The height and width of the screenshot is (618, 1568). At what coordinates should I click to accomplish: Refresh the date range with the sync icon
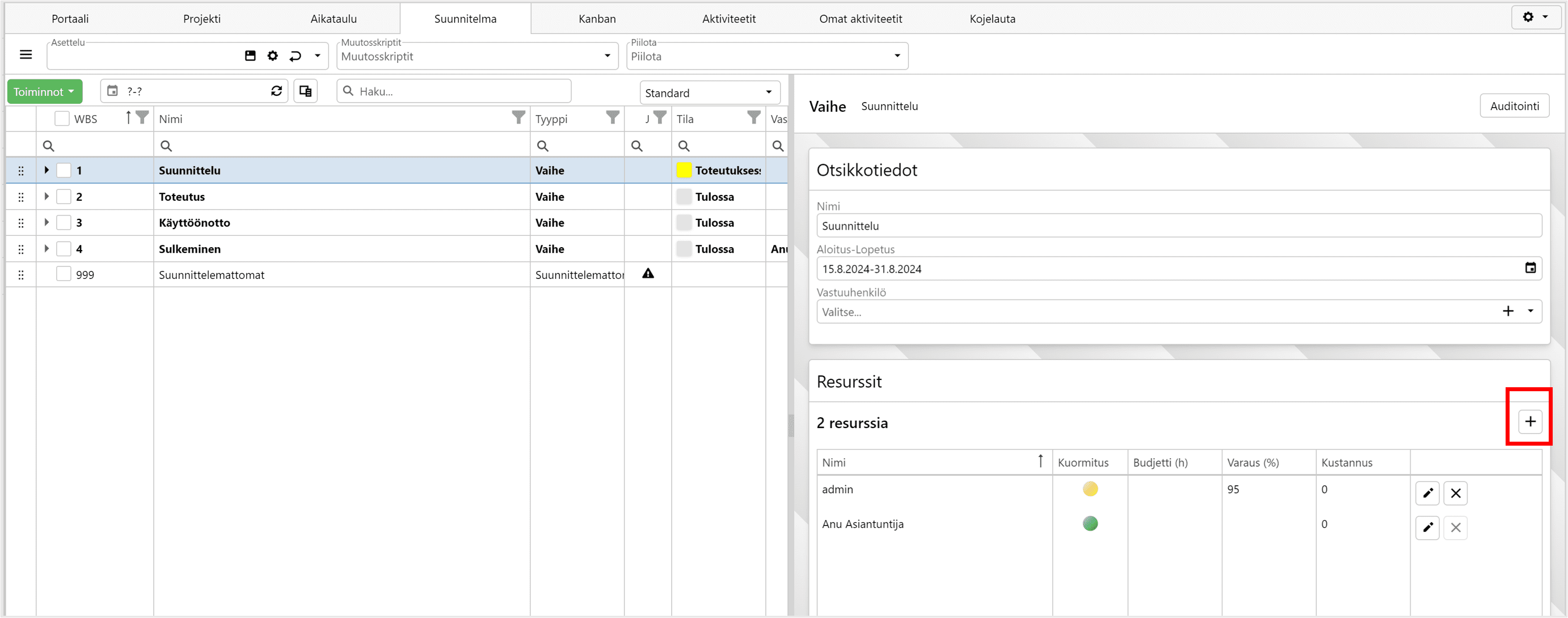point(276,91)
